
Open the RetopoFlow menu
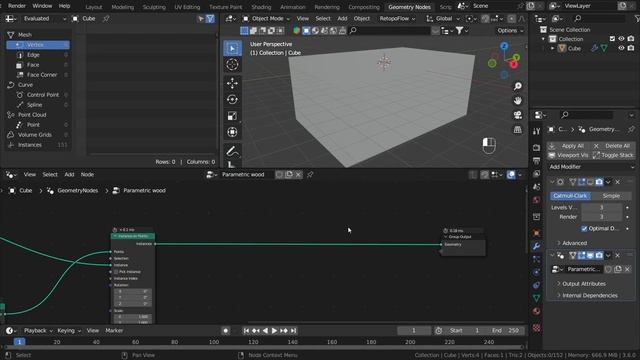tap(397, 19)
